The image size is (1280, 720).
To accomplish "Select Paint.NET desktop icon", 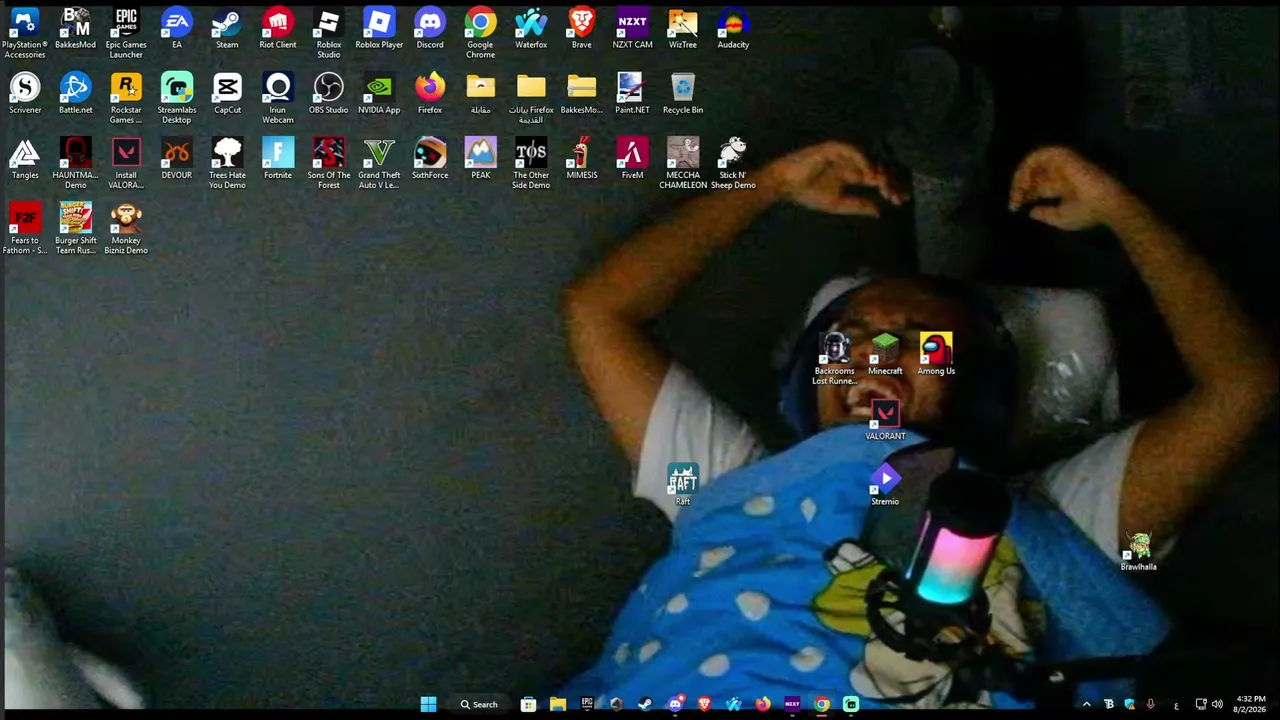I will 632,94.
